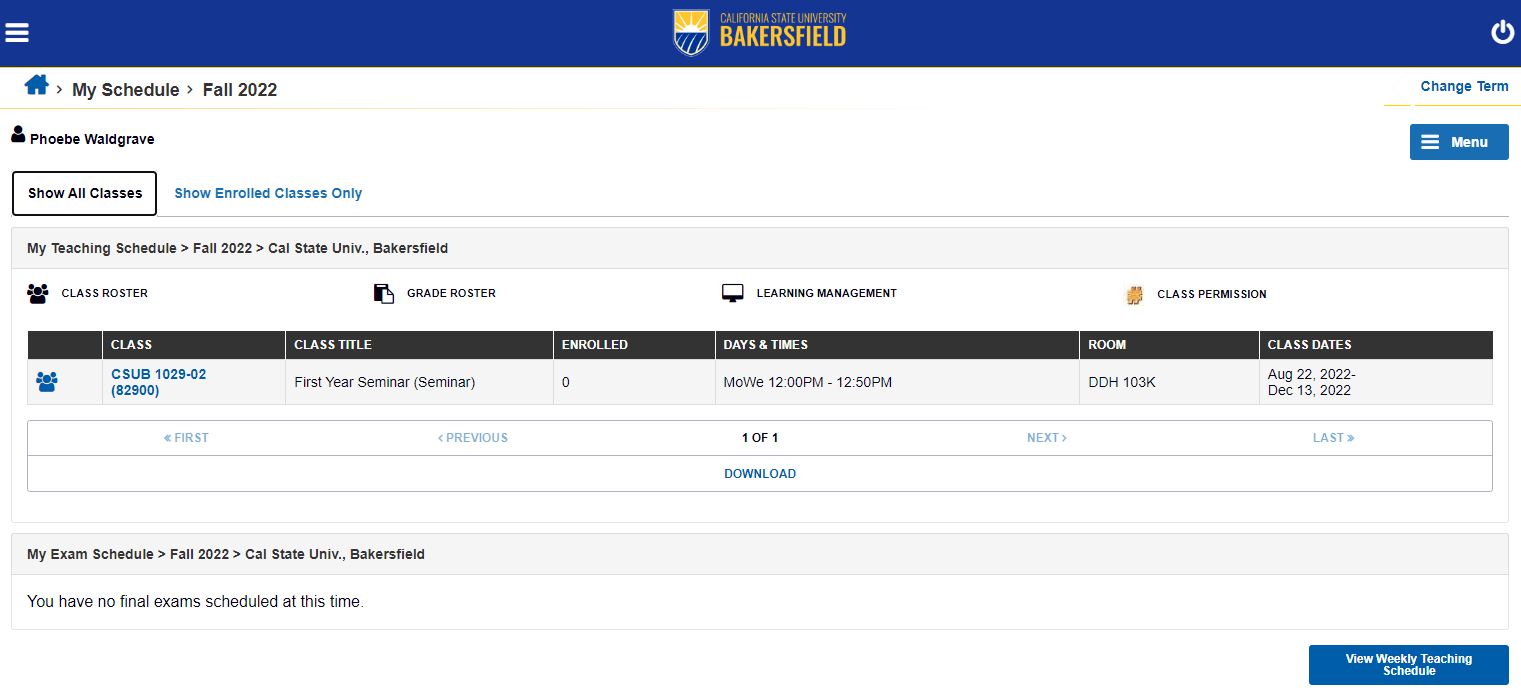Download the teaching schedule
The width and height of the screenshot is (1521, 696).
pos(760,474)
